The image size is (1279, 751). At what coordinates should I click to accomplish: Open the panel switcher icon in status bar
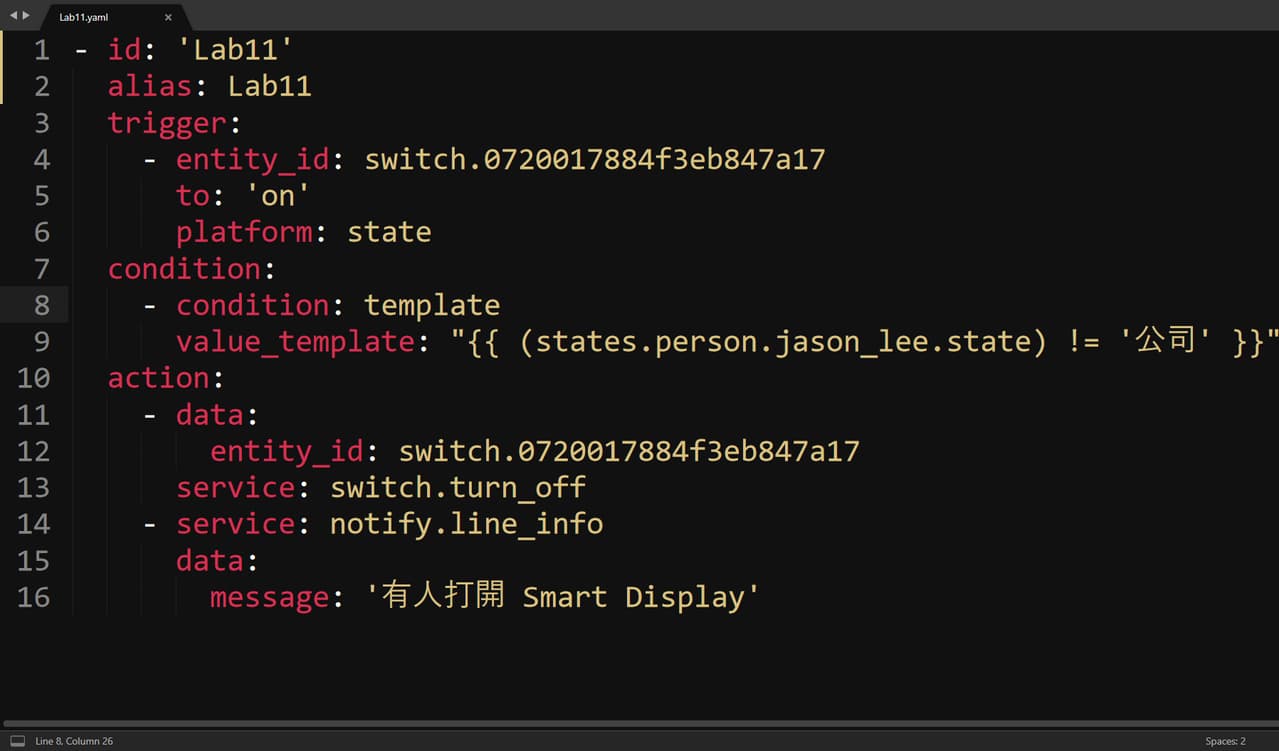coord(17,741)
